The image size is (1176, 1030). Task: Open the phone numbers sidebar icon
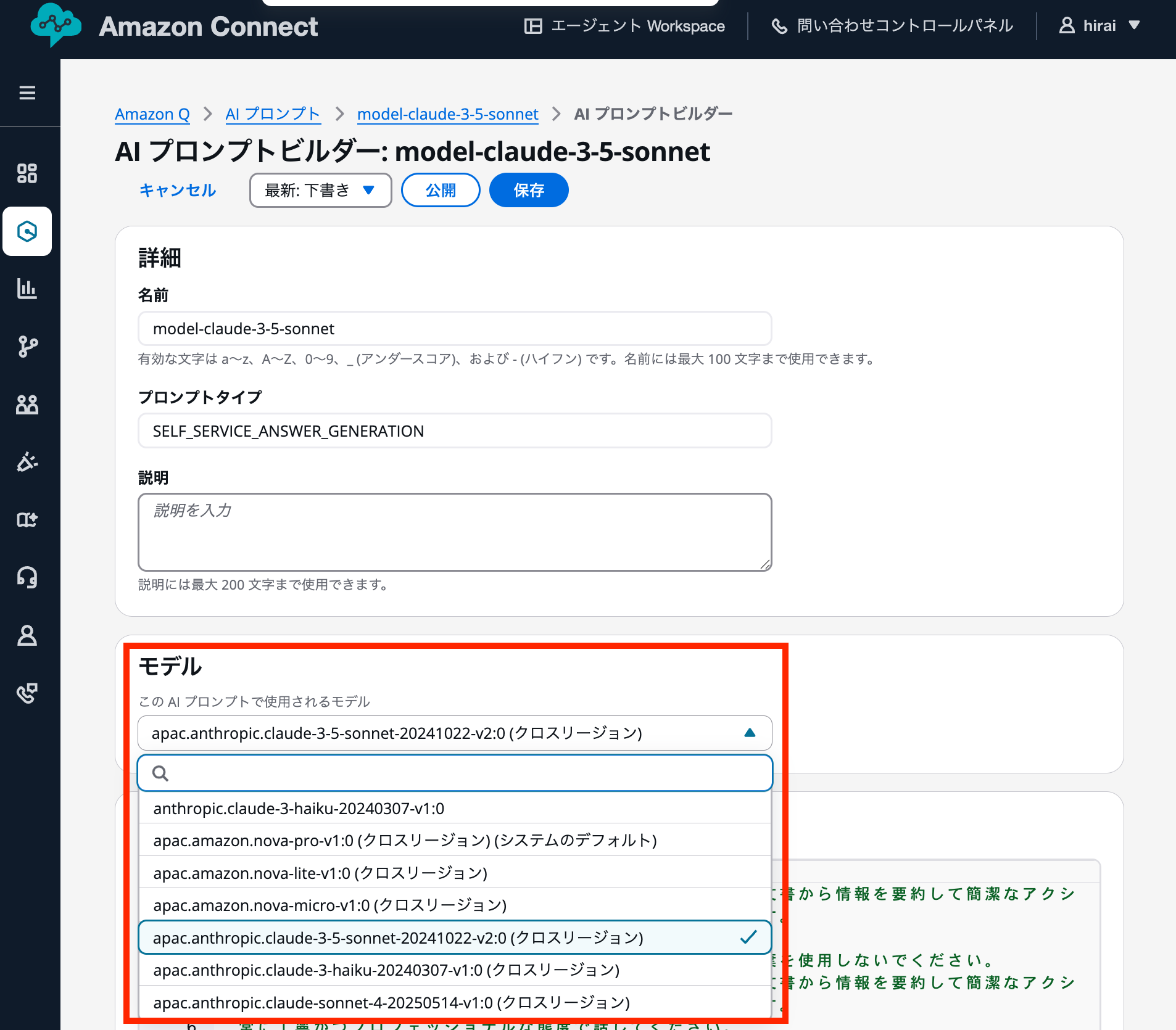pos(27,693)
